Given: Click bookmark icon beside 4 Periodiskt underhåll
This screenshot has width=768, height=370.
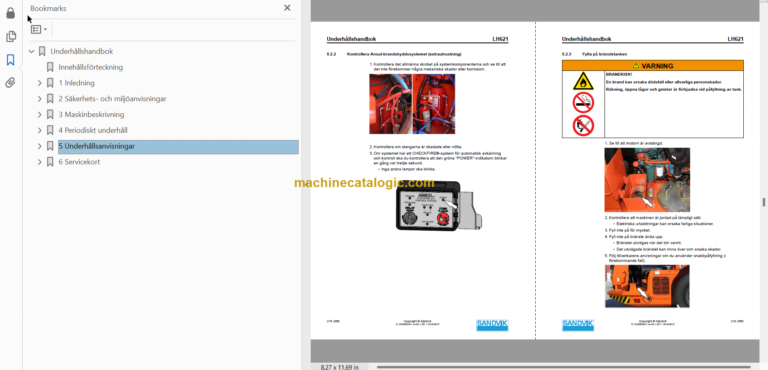Looking at the screenshot, I should click(50, 130).
